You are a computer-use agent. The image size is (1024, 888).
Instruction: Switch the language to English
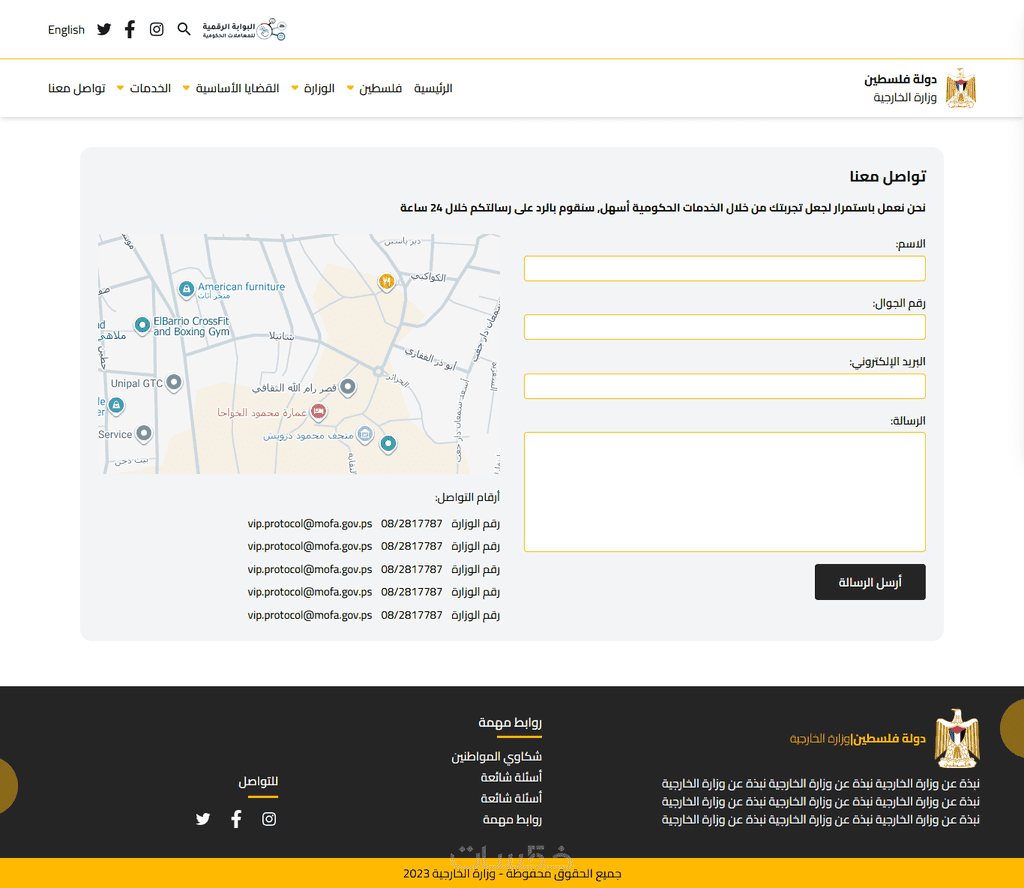(x=66, y=30)
